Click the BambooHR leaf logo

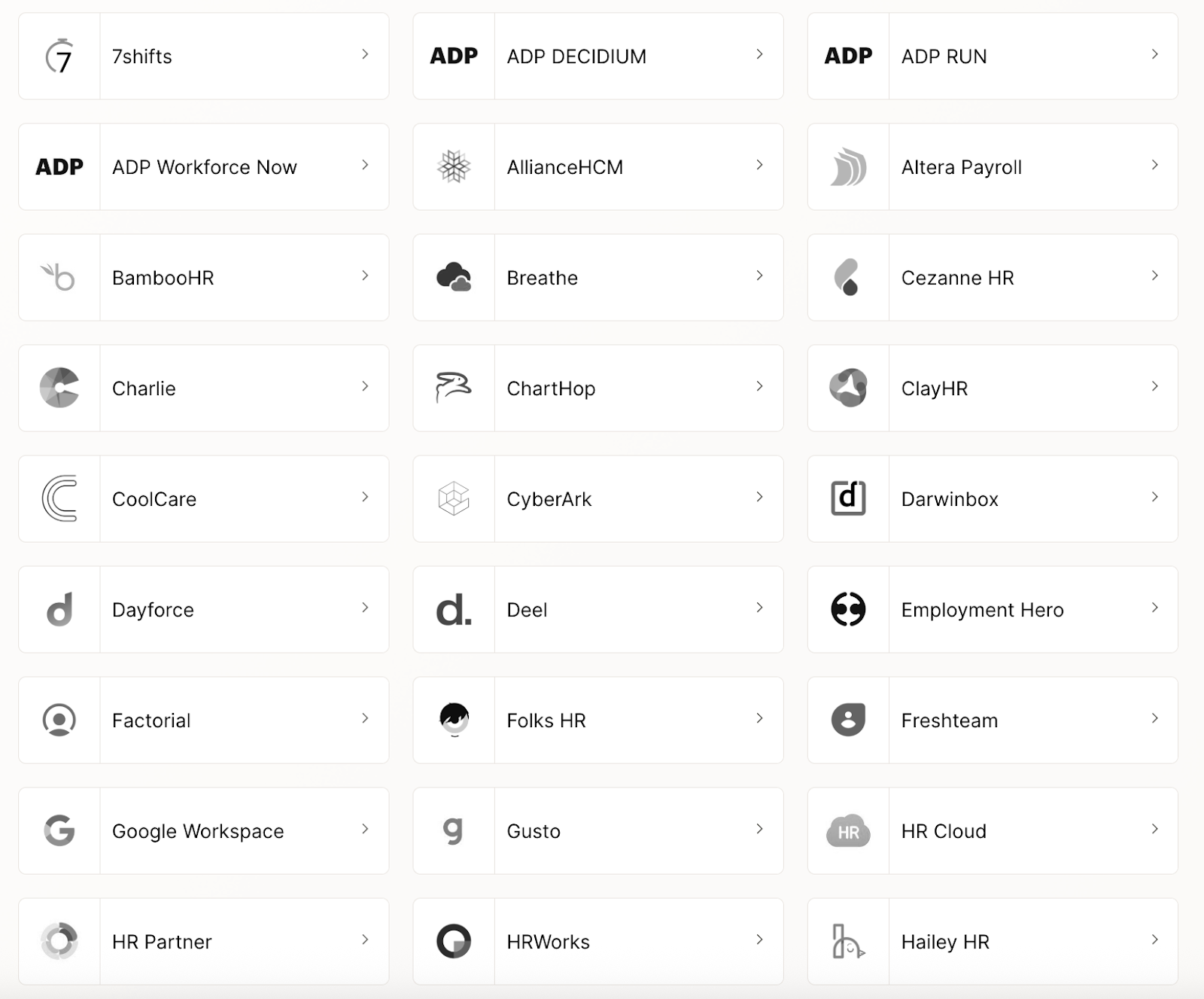coord(59,276)
